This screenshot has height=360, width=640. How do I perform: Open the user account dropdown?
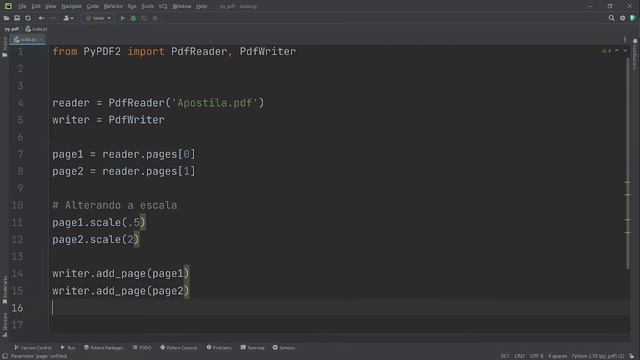(68, 18)
